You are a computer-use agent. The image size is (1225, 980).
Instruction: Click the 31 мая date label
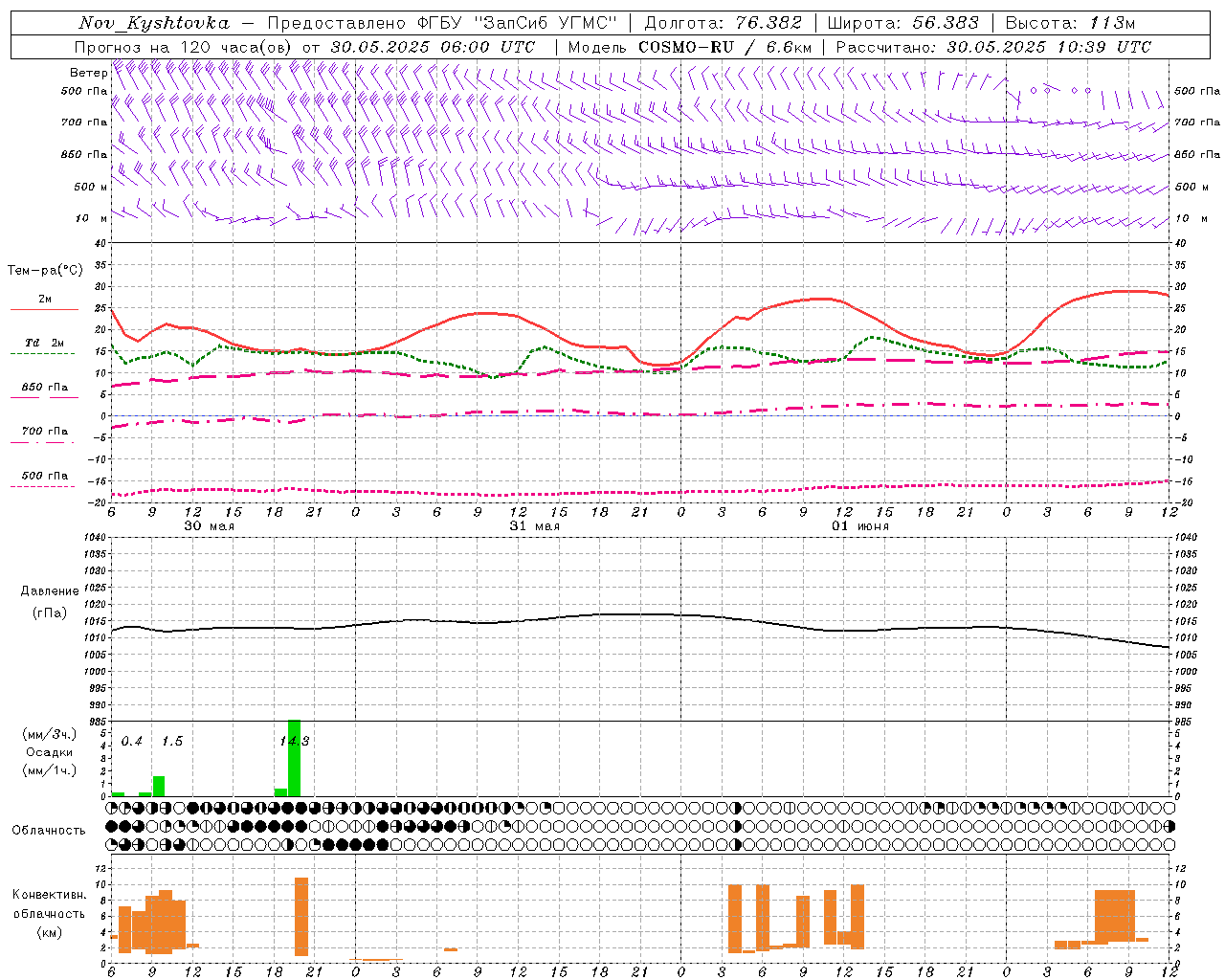[534, 526]
